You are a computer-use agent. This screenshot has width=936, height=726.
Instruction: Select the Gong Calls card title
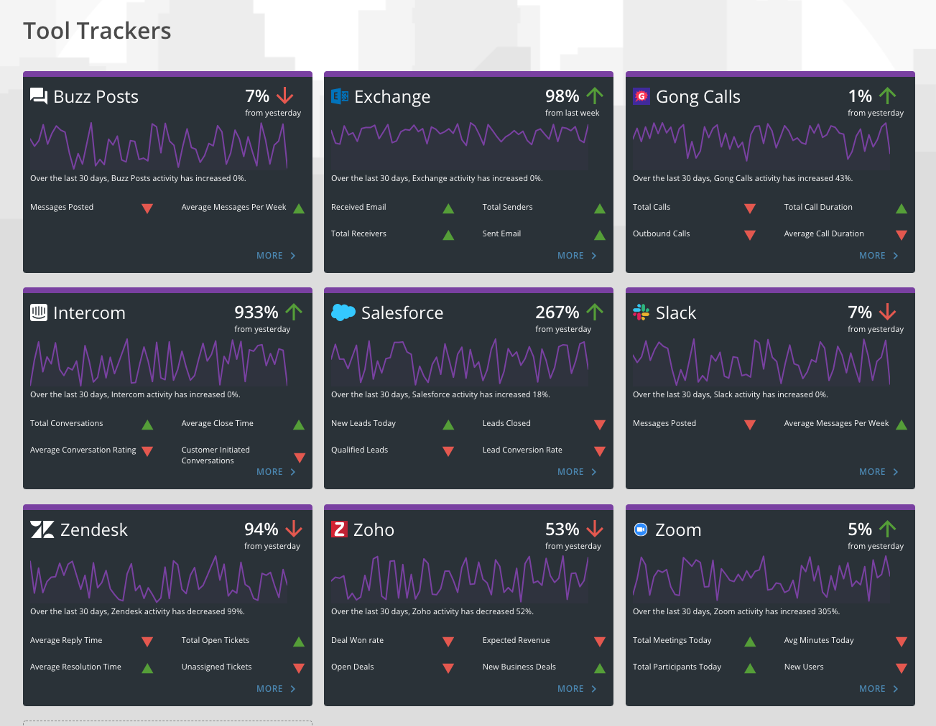click(698, 97)
